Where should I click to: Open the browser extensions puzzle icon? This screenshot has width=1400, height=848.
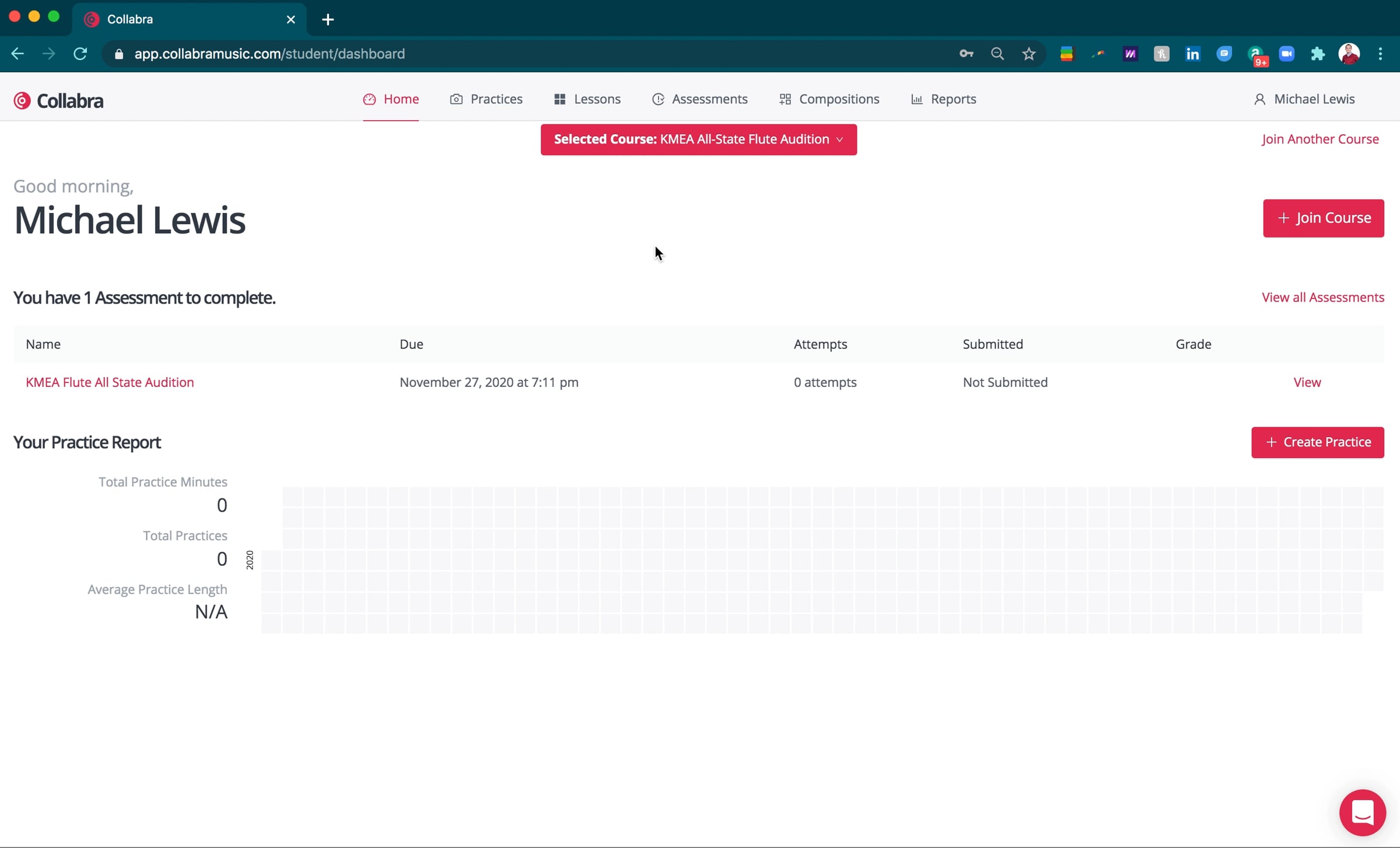point(1318,54)
